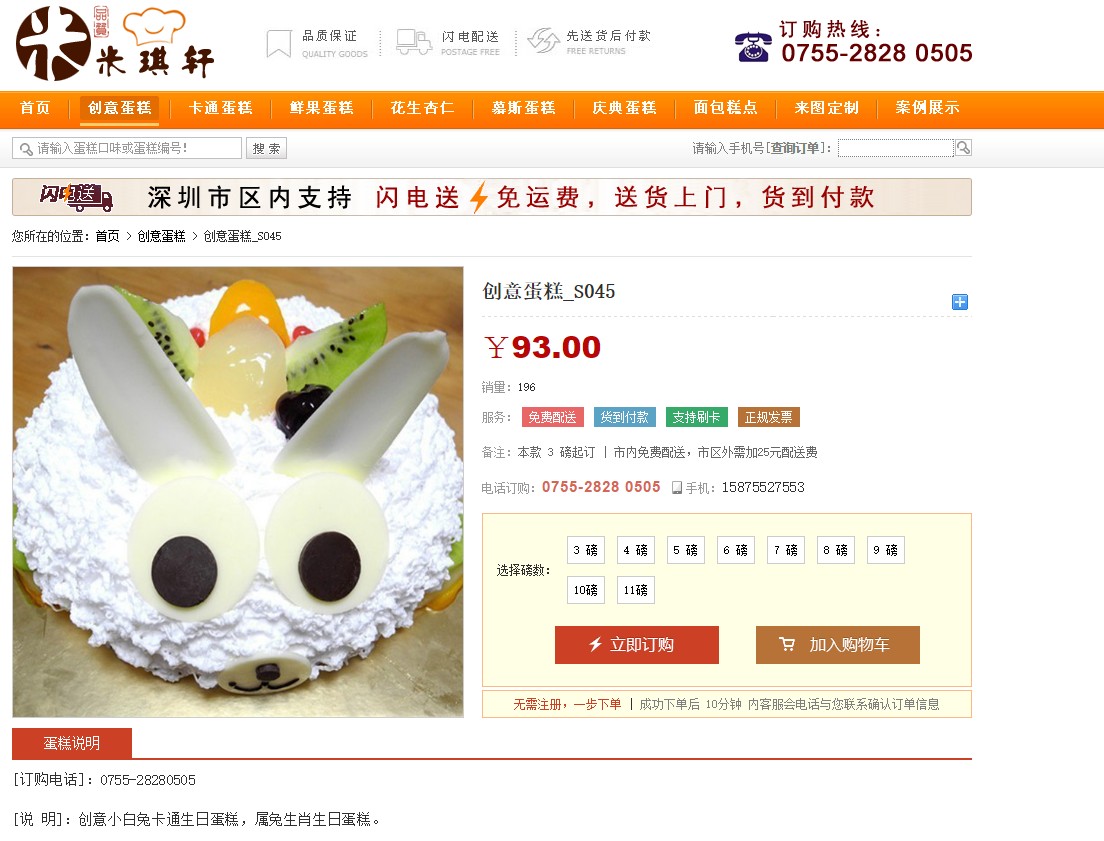Switch to the 蛋糕说明 tab
The image size is (1104, 841).
coord(72,743)
